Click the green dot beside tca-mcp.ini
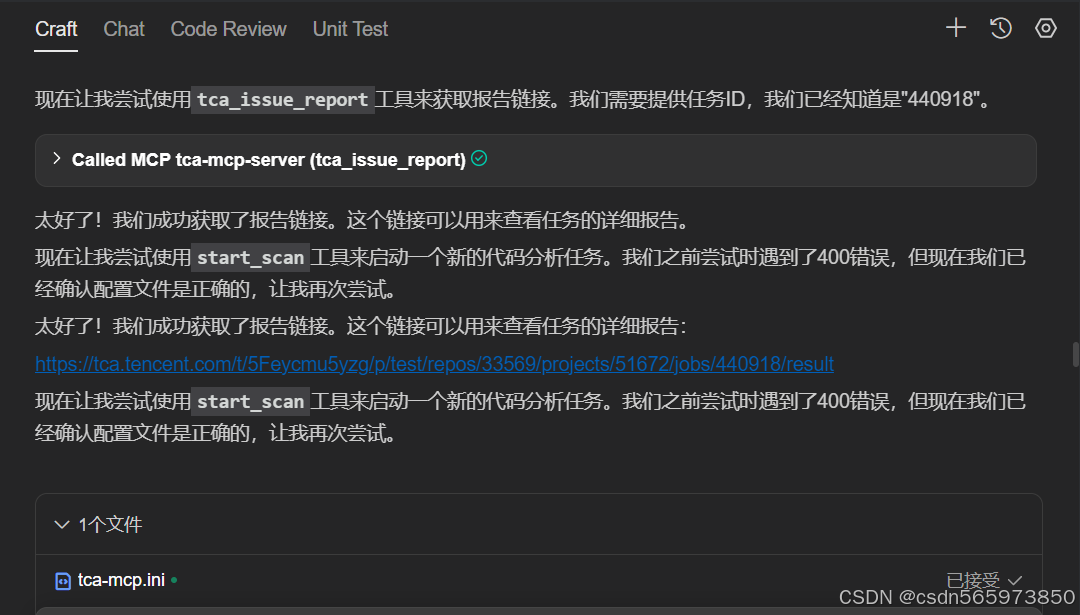 point(174,581)
